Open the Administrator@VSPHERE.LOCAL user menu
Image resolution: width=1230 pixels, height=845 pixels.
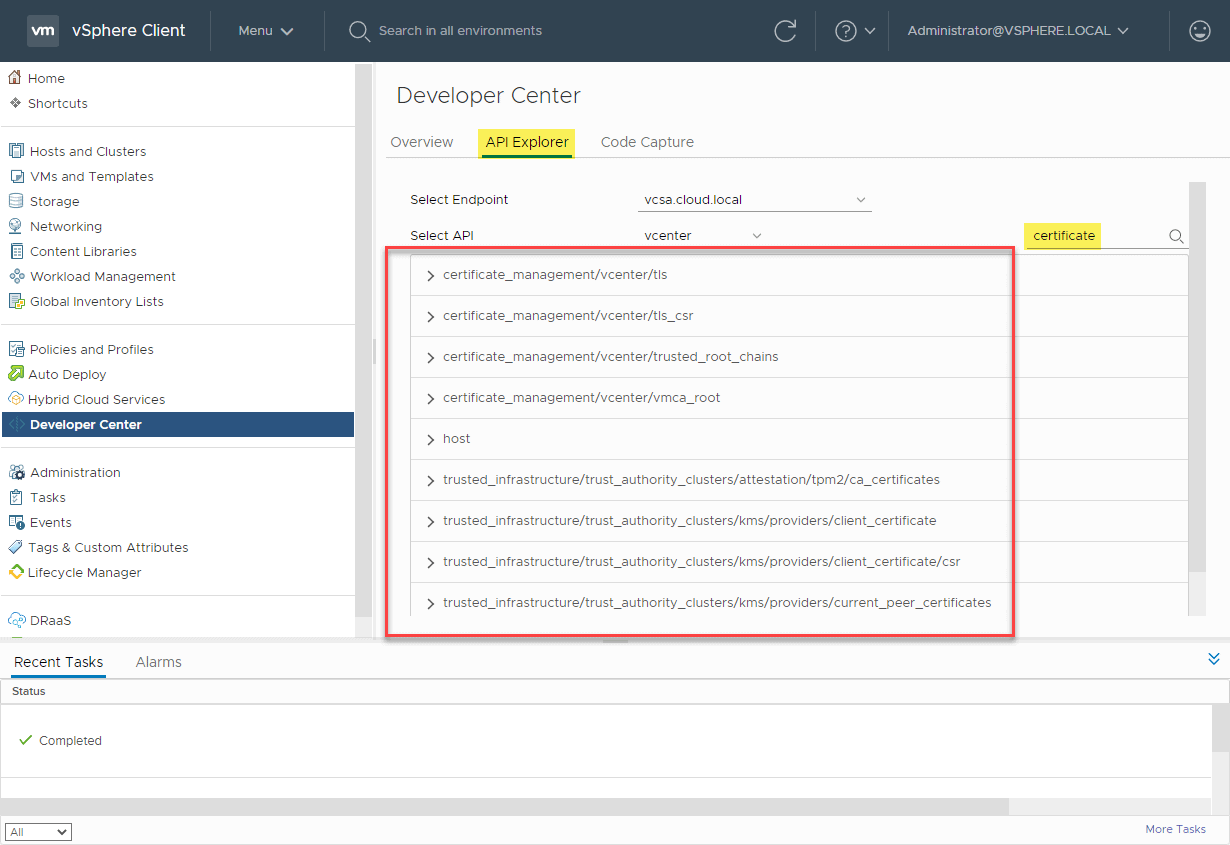tap(1018, 31)
